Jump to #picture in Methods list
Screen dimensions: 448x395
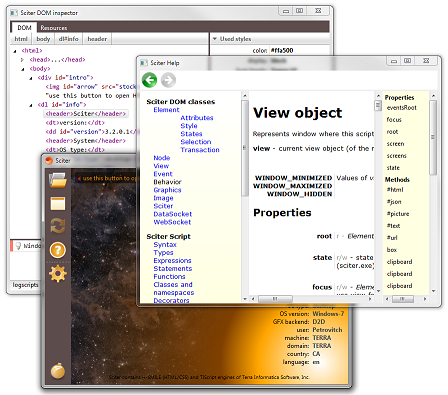point(398,214)
